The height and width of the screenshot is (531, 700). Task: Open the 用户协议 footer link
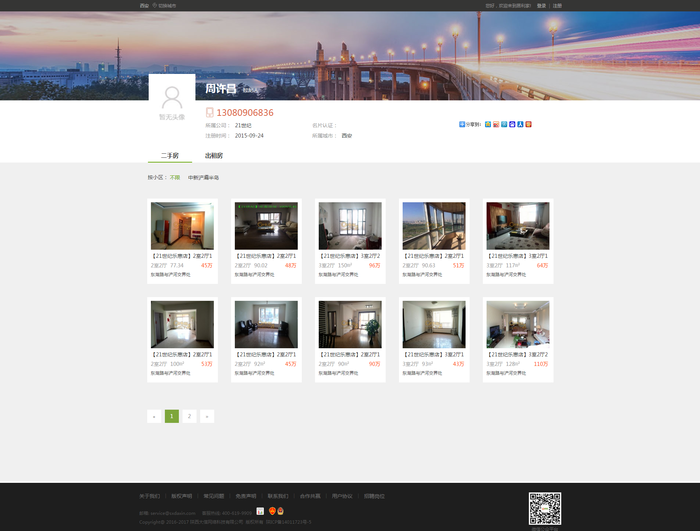(342, 496)
